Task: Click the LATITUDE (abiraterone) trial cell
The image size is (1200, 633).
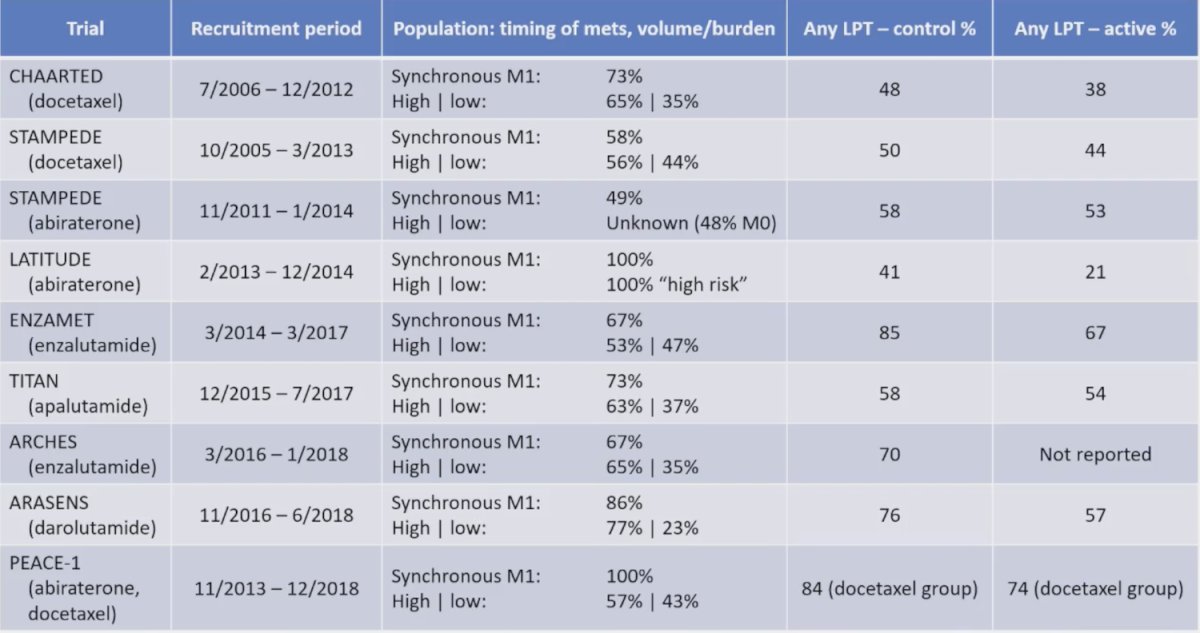Action: point(85,272)
